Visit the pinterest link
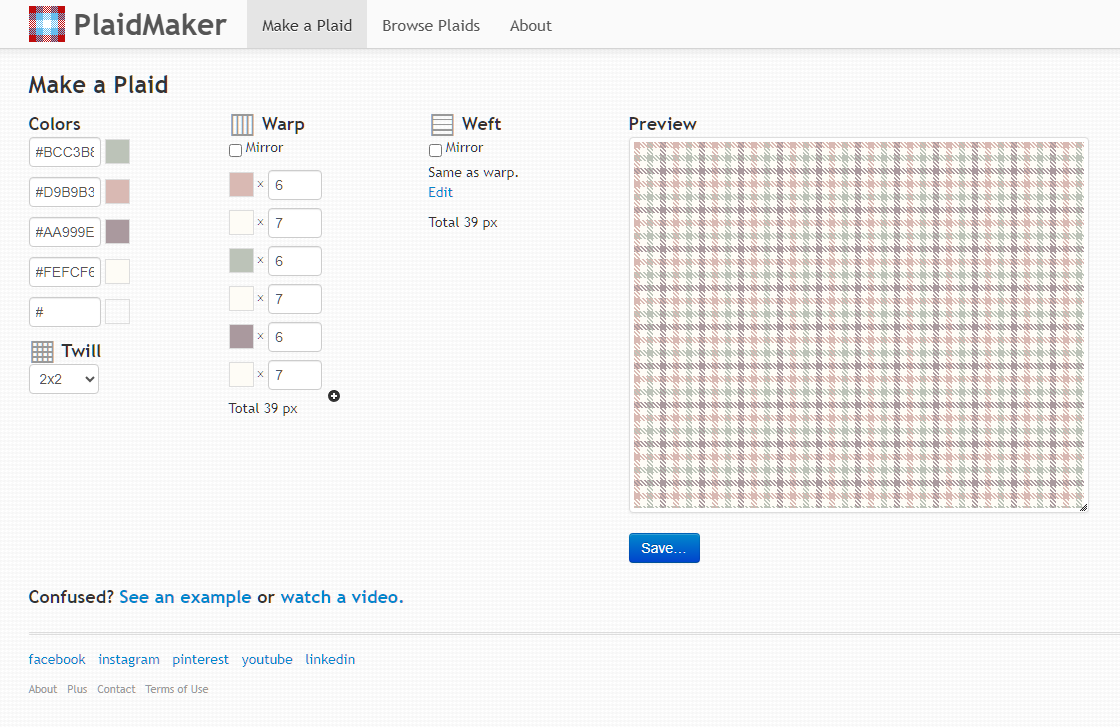Image resolution: width=1120 pixels, height=727 pixels. click(x=201, y=659)
